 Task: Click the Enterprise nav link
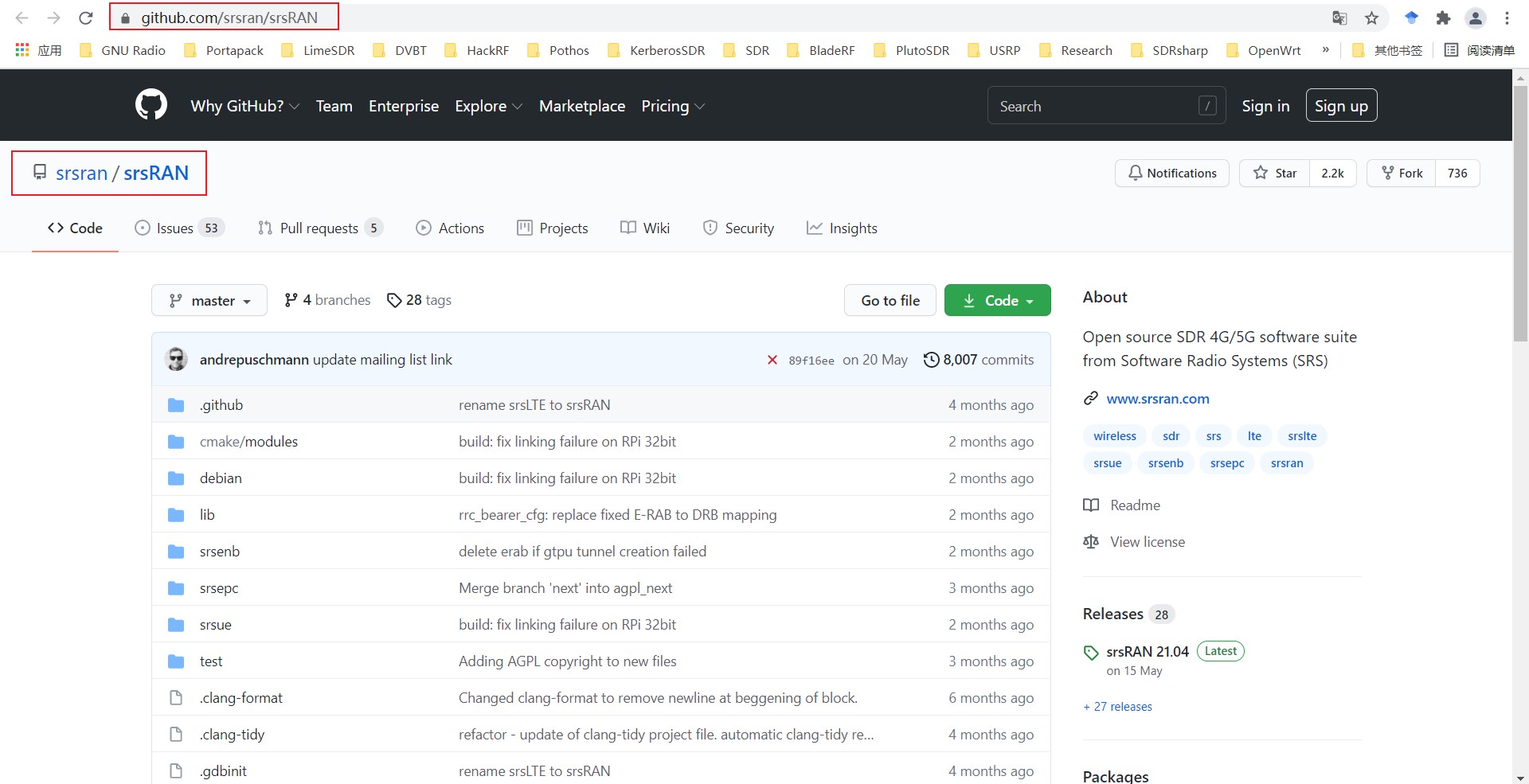[x=404, y=106]
